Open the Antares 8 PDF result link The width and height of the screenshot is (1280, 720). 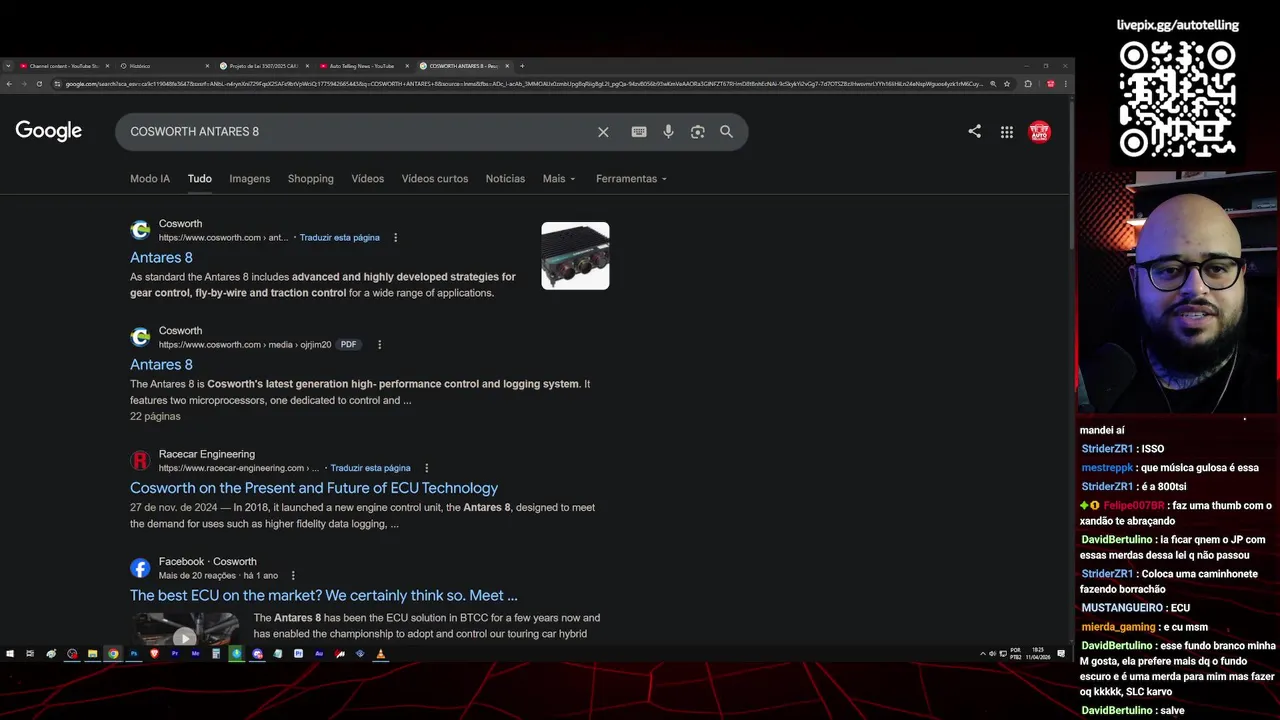pyautogui.click(x=161, y=365)
